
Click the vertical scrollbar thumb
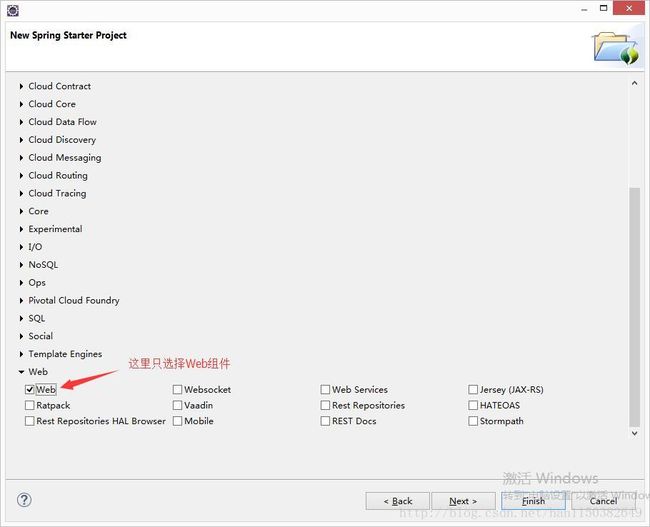pyautogui.click(x=634, y=307)
